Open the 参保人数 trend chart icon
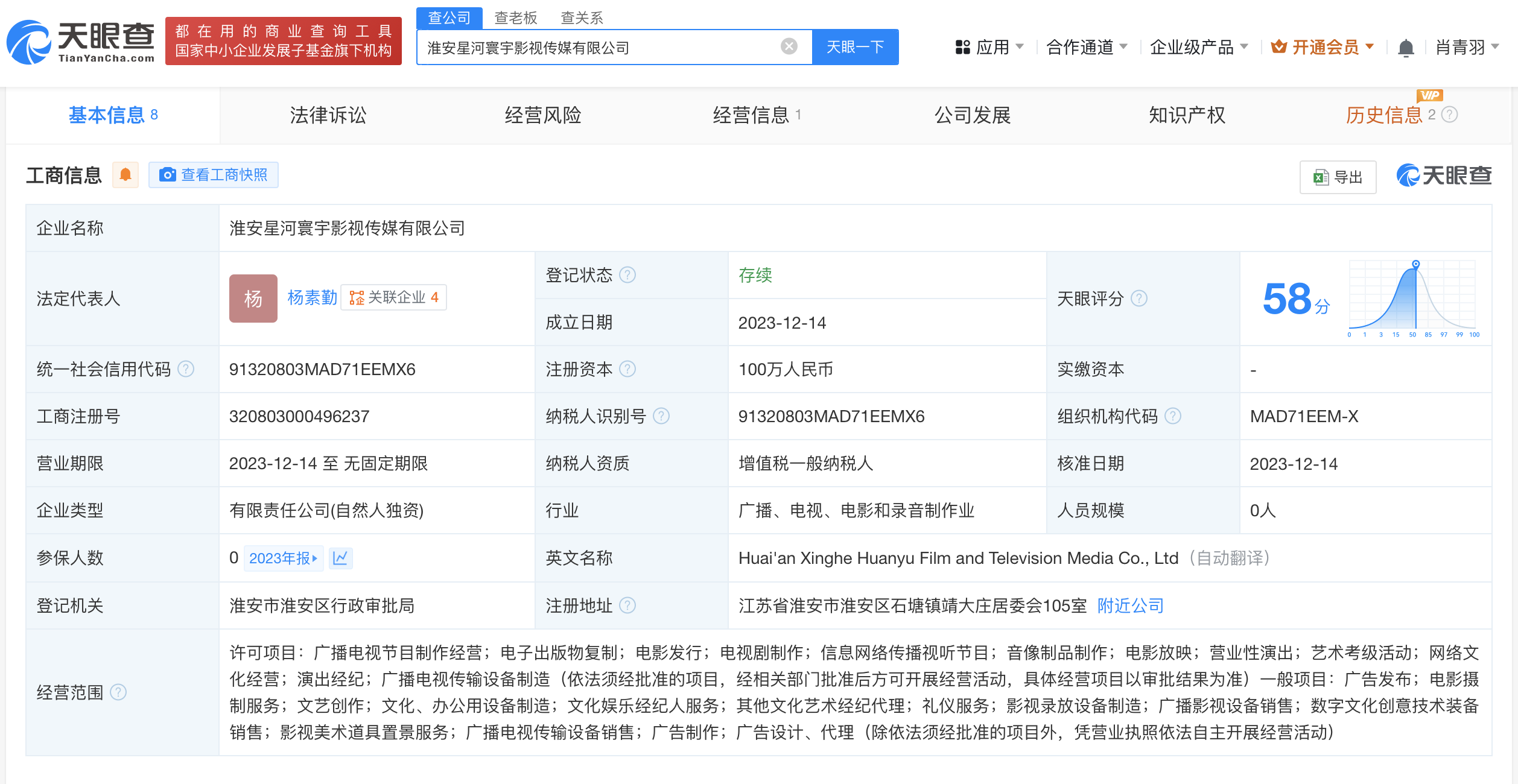This screenshot has height=784, width=1518. [340, 558]
